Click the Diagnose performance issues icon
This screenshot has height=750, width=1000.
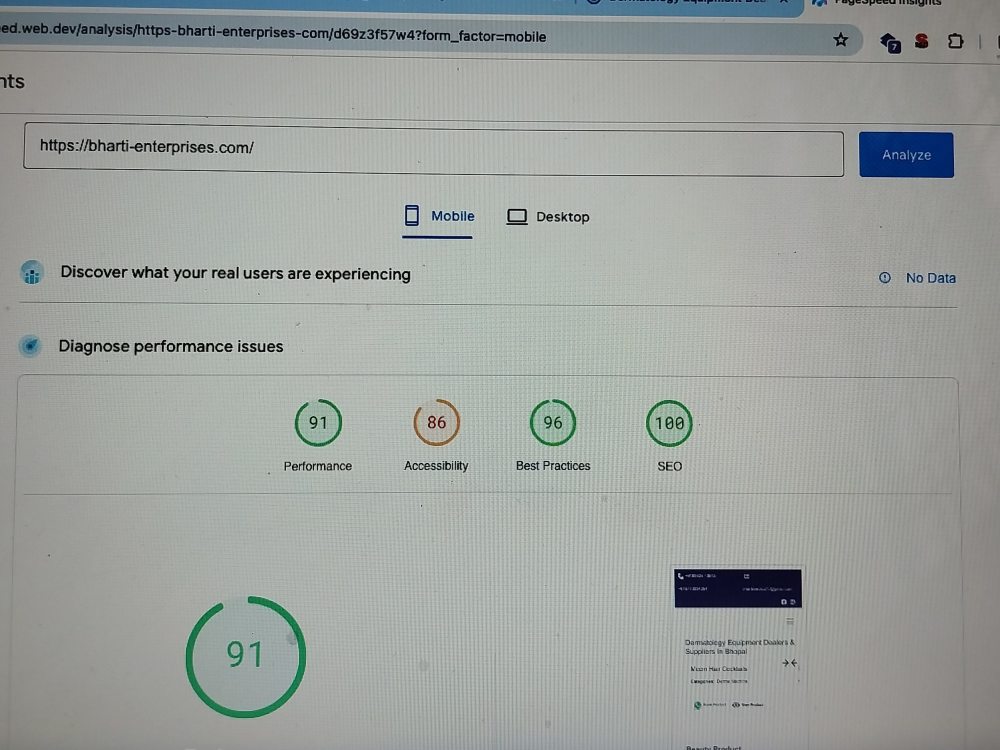pos(31,346)
